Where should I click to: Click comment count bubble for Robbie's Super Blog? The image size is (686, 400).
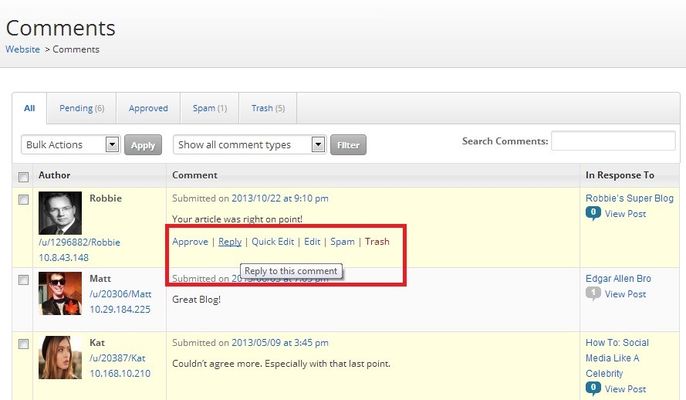pos(593,213)
